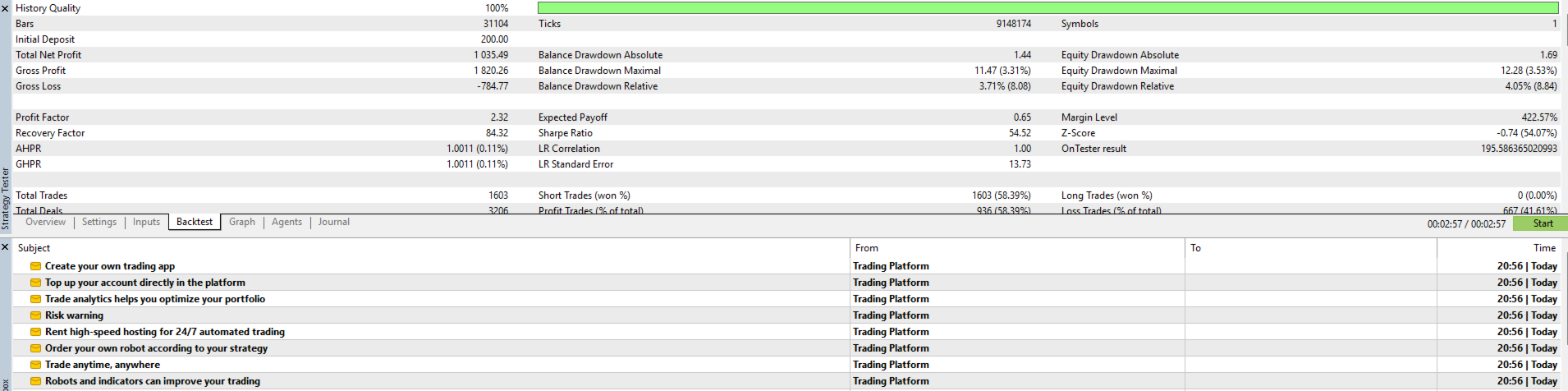
Task: Click Short Trades value 1603 (58.39%)
Action: [1002, 195]
